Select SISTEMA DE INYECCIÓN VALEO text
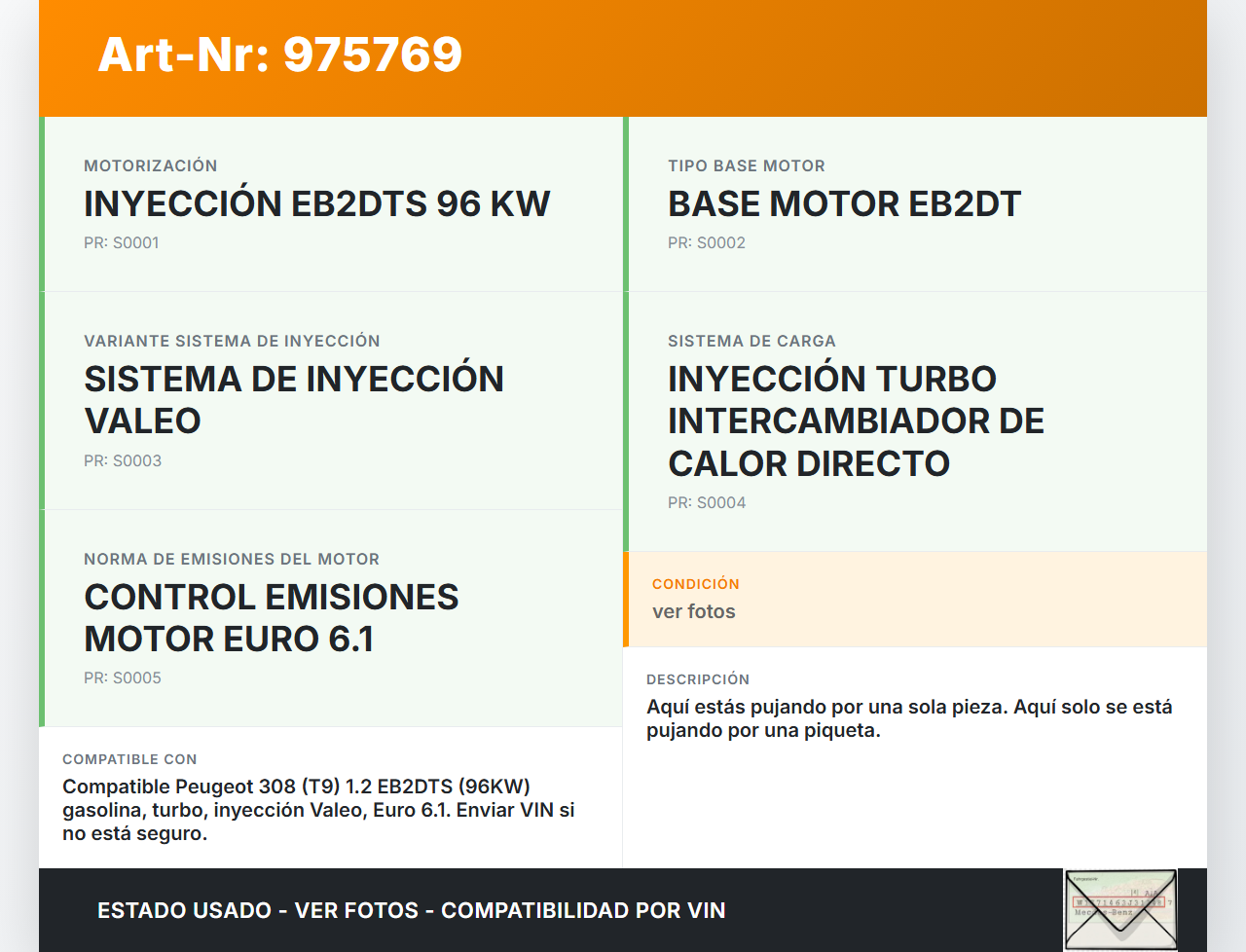Viewport: 1246px width, 952px height. [x=293, y=399]
